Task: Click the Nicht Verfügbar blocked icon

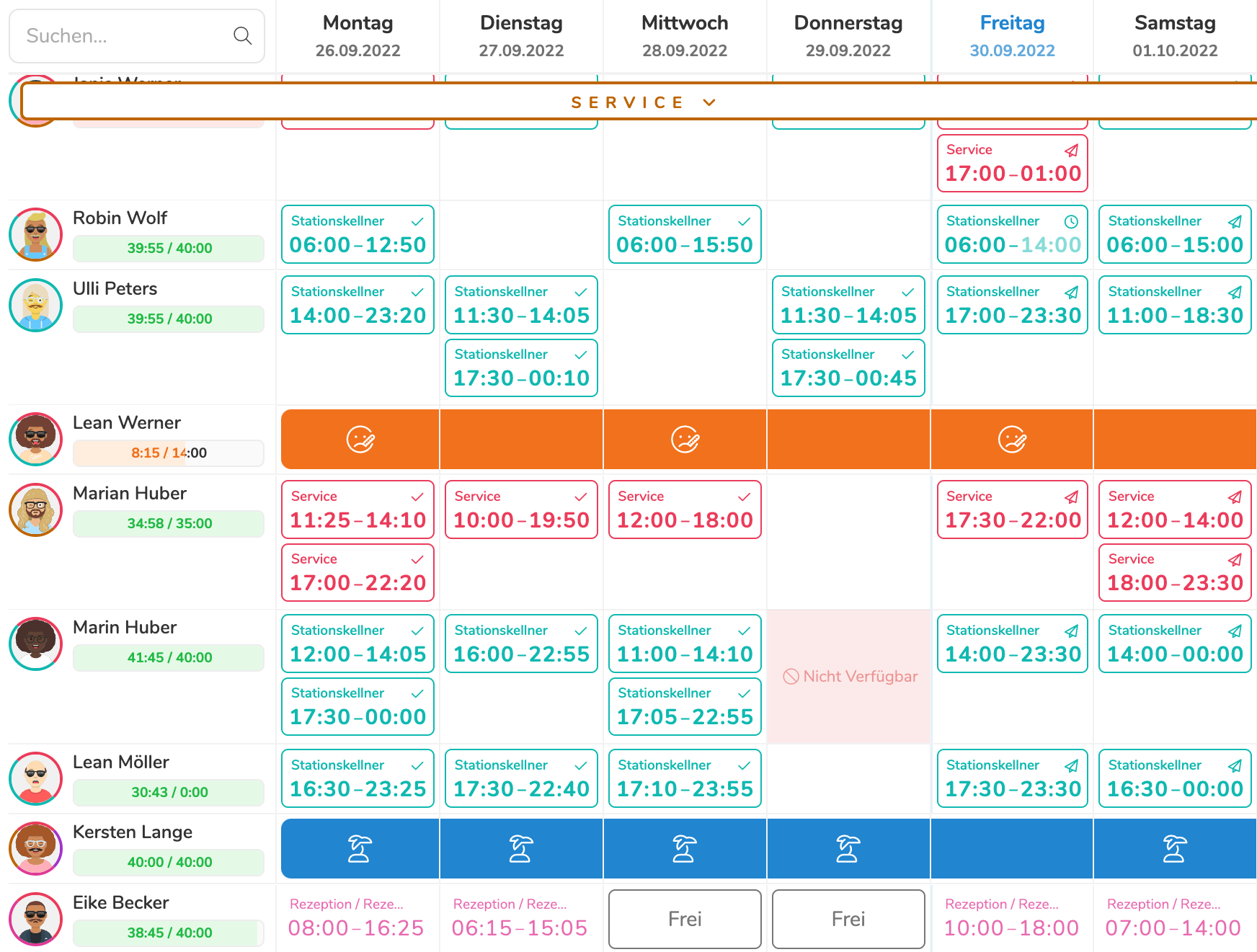Action: point(791,676)
